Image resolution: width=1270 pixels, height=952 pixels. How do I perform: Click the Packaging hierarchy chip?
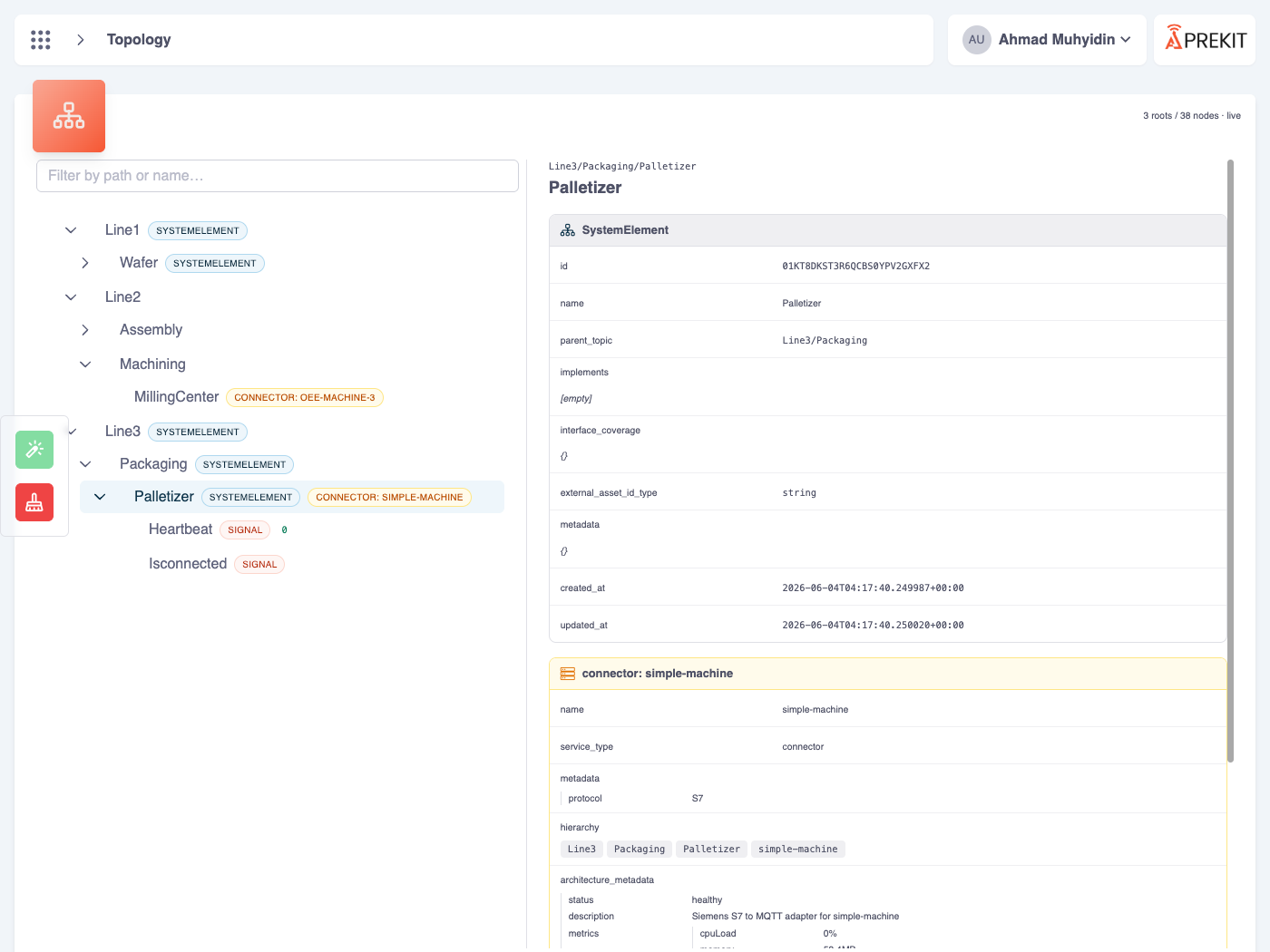640,850
